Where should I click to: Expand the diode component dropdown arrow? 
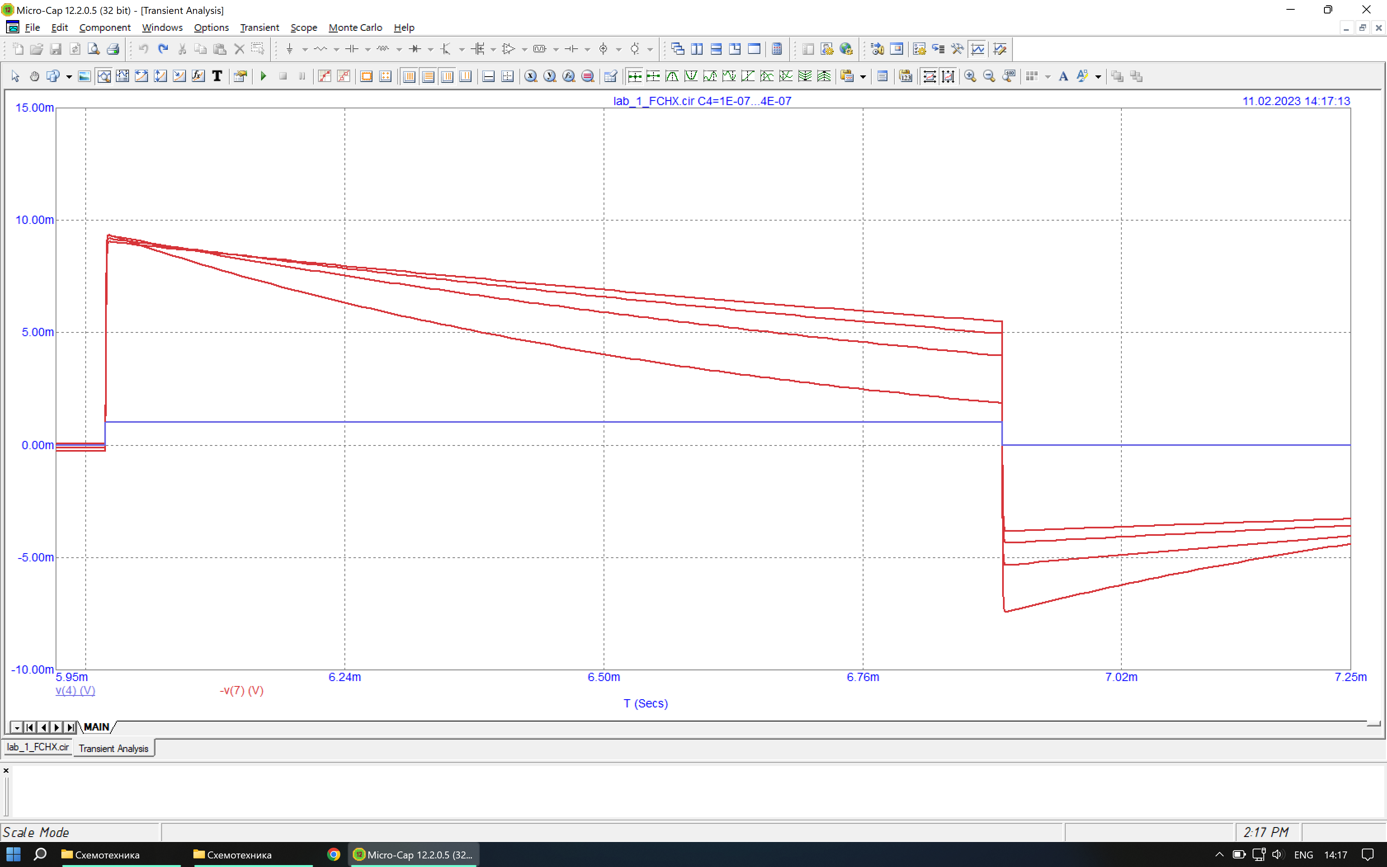coord(430,49)
